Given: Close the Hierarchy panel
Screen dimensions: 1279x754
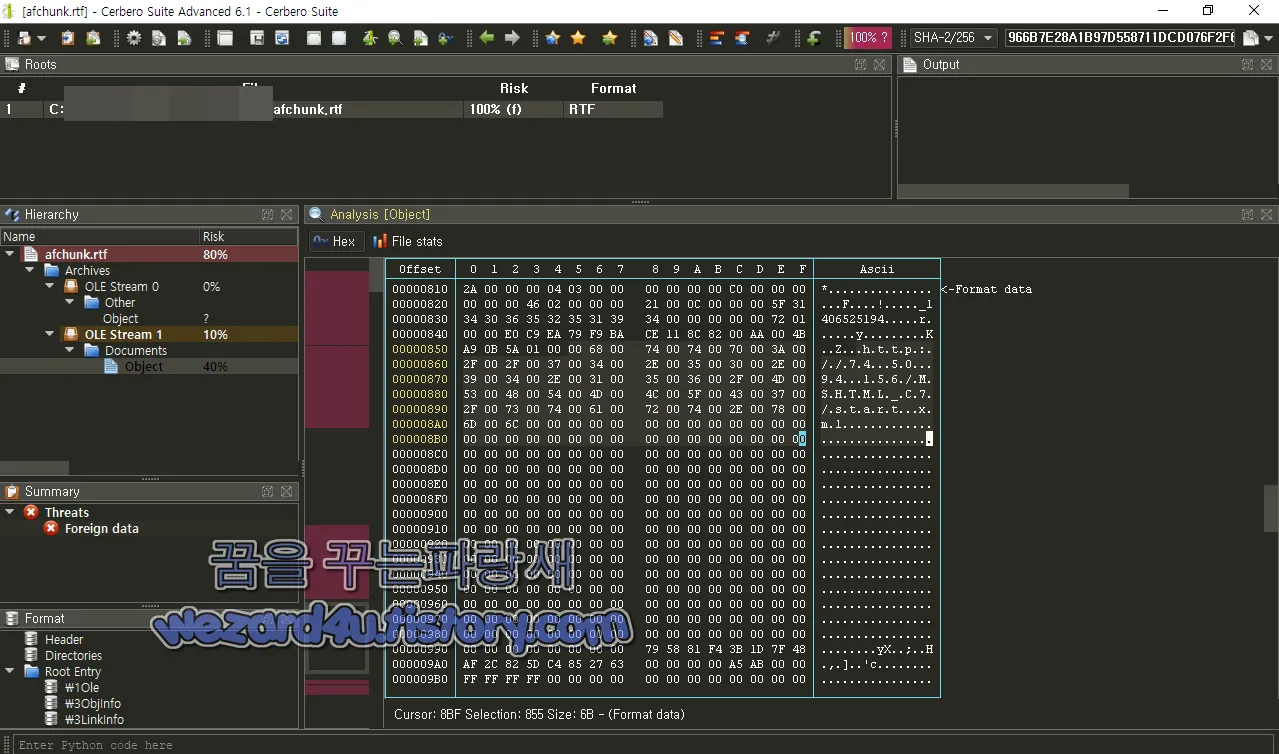Looking at the screenshot, I should pyautogui.click(x=287, y=214).
